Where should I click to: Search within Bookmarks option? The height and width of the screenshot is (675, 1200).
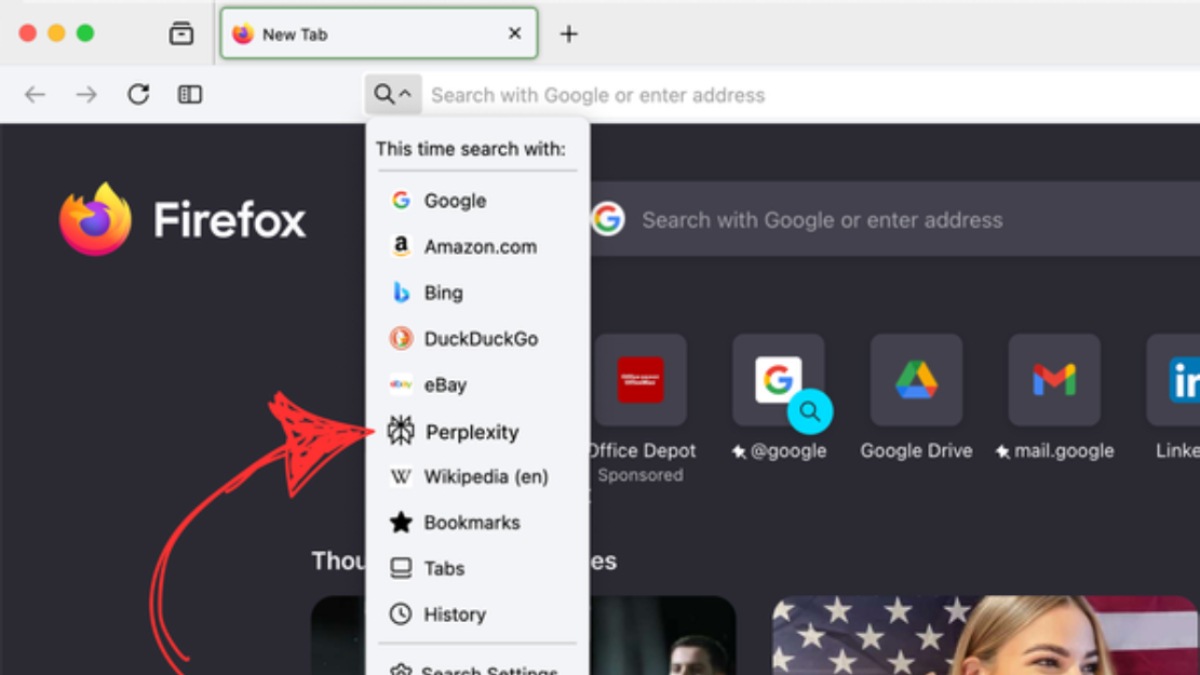tap(471, 522)
